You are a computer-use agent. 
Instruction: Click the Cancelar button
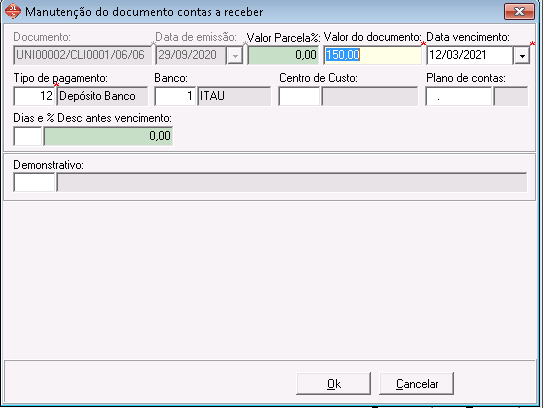click(417, 384)
